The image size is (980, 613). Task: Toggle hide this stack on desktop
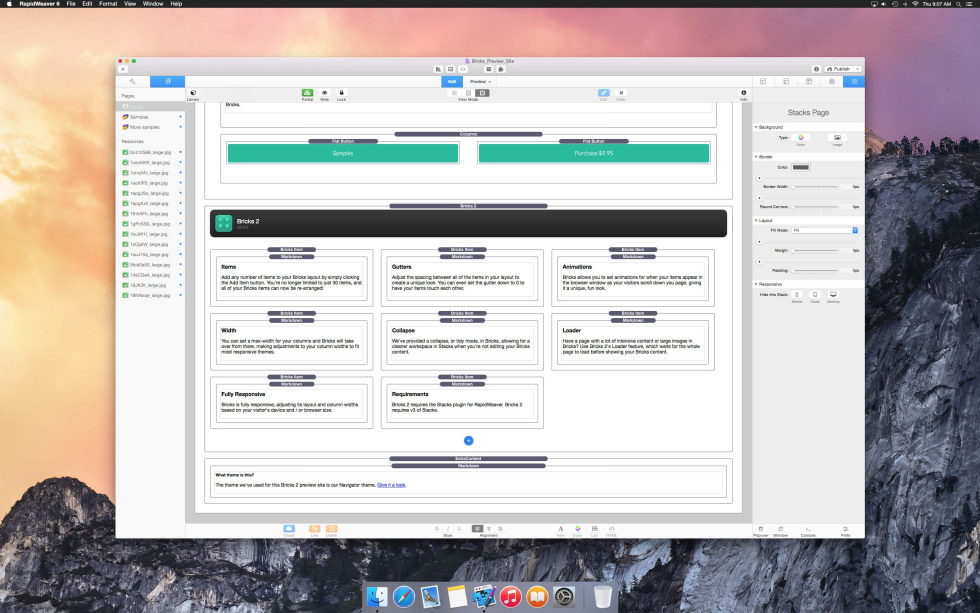833,295
